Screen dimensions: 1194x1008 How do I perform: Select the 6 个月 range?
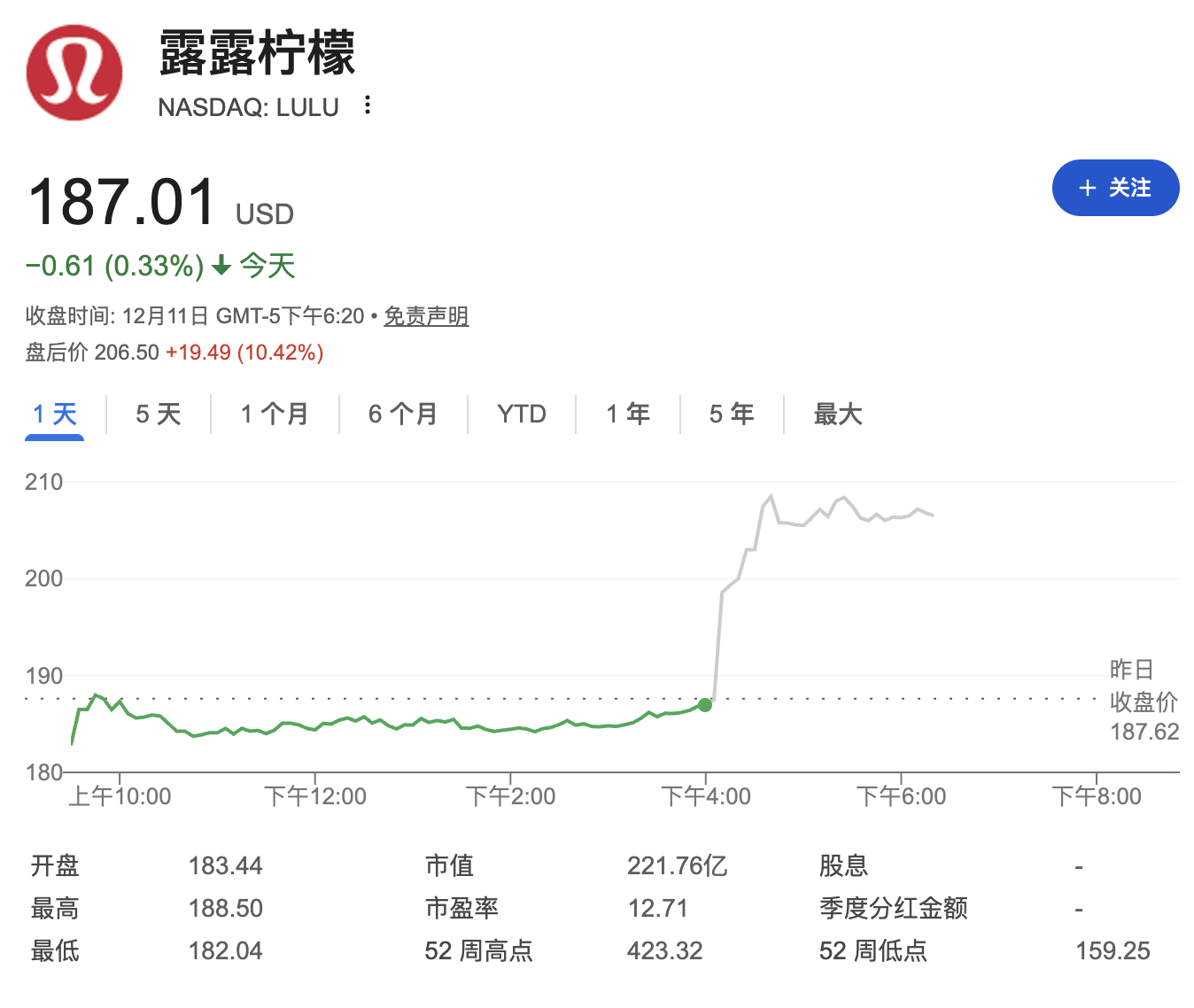click(403, 414)
